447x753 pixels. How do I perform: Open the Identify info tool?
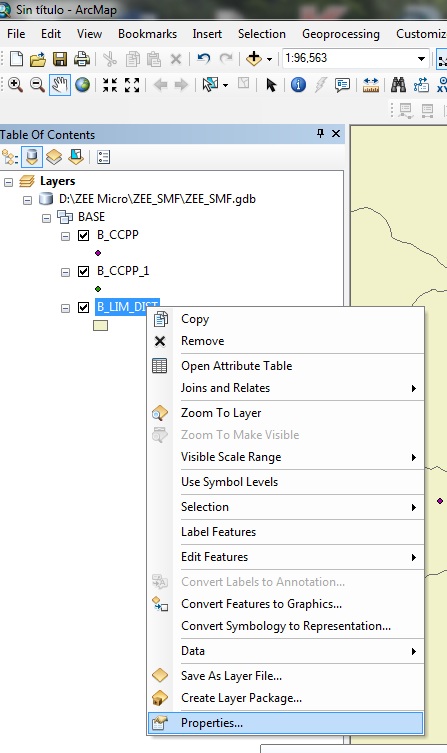tap(298, 85)
